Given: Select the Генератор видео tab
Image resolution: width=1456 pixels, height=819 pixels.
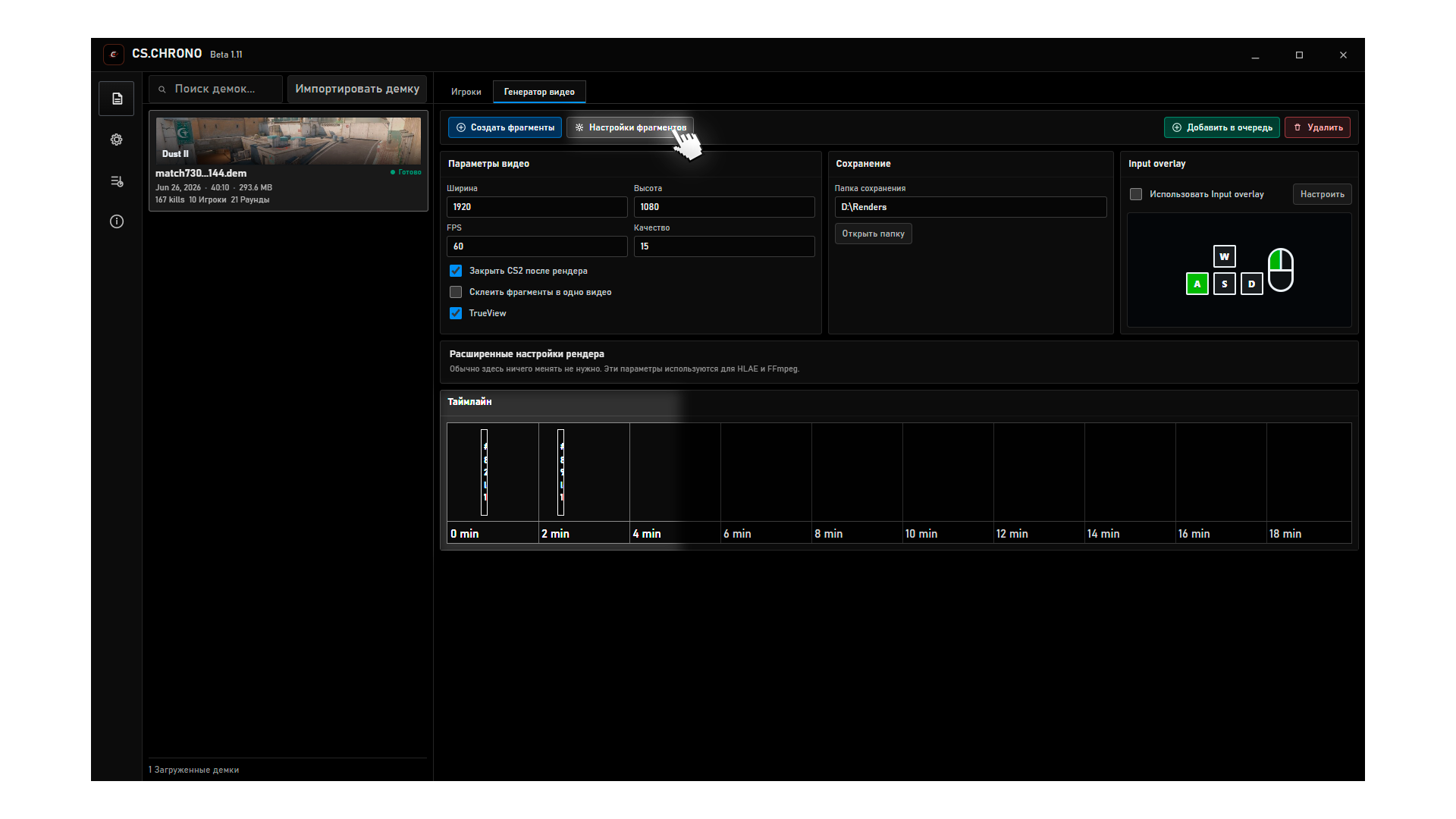Looking at the screenshot, I should click(x=539, y=92).
